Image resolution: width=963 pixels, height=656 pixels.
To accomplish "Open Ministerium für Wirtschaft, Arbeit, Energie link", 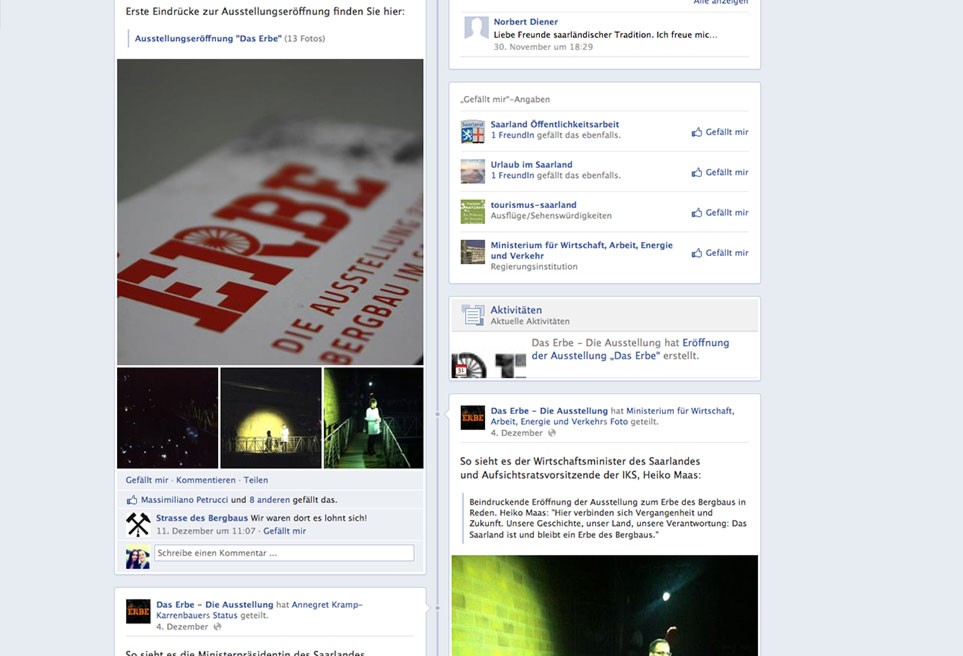I will pyautogui.click(x=582, y=250).
